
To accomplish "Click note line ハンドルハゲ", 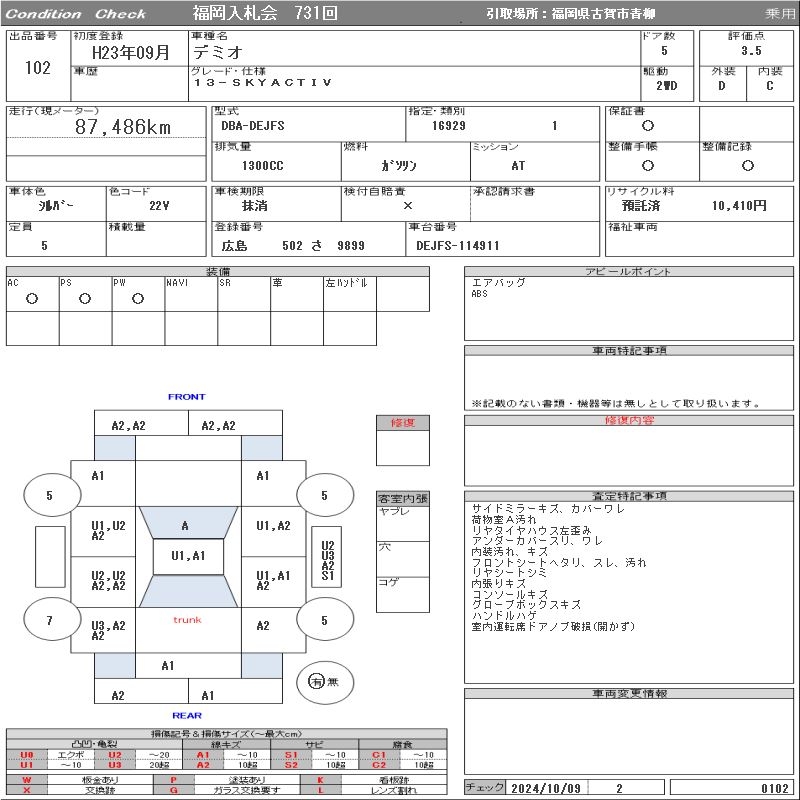I will (504, 615).
